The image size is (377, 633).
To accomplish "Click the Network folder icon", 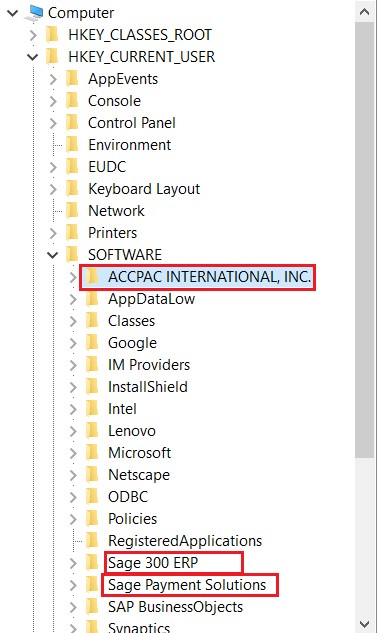I will 72,210.
